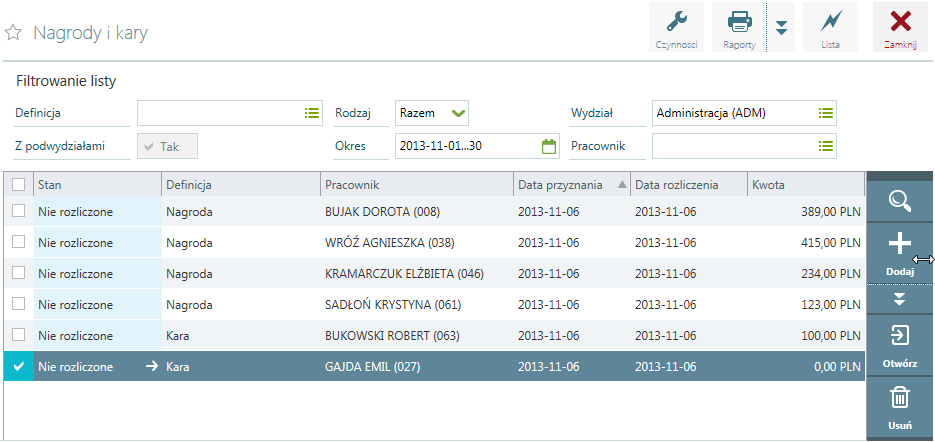This screenshot has height=442, width=935.
Task: Select the KRAMARCZUK ELŻBIETA (046) cell
Action: [x=417, y=274]
